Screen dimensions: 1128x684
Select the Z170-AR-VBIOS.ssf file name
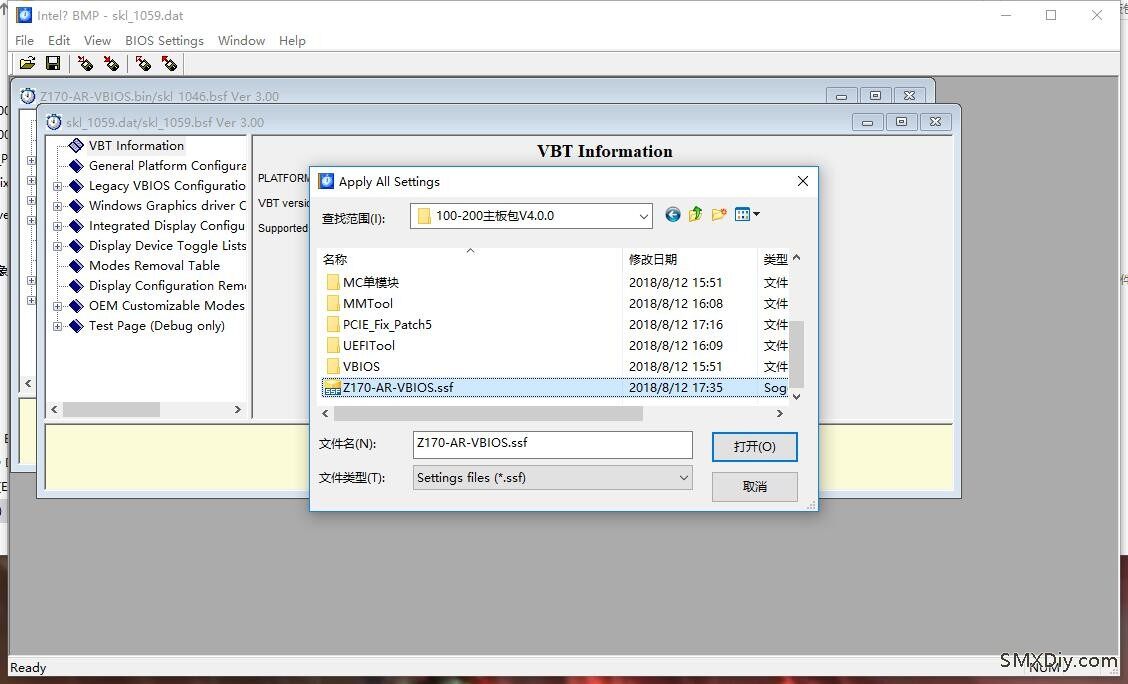point(398,387)
